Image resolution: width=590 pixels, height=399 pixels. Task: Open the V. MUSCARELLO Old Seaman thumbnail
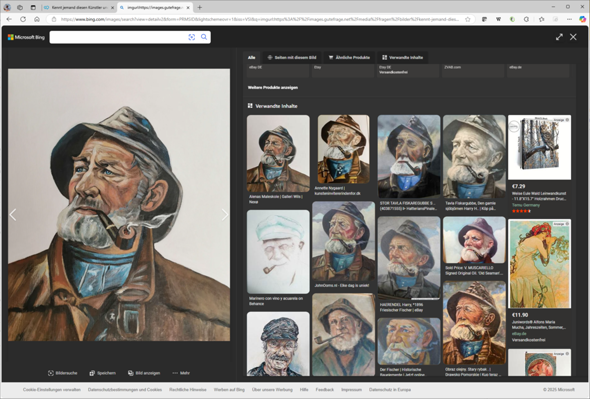474,240
